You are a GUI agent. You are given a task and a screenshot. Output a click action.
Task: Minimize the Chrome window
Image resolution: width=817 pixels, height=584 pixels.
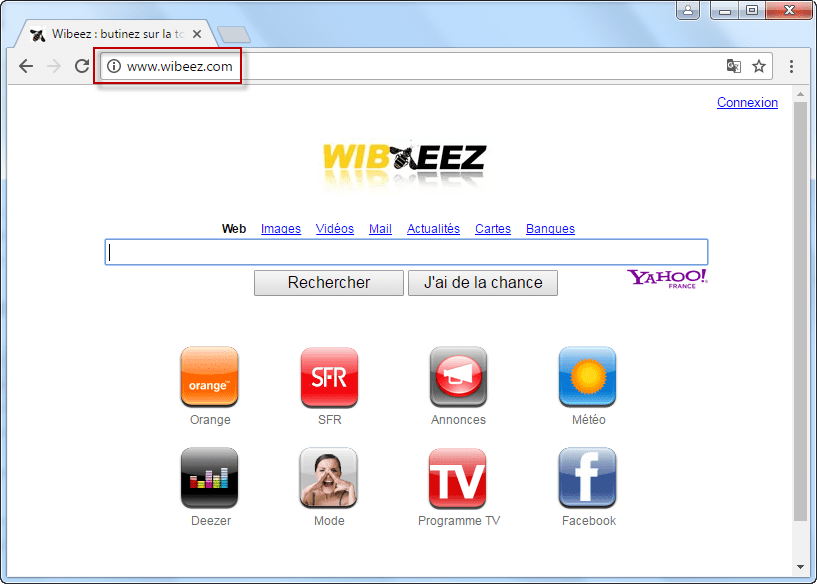pos(724,10)
